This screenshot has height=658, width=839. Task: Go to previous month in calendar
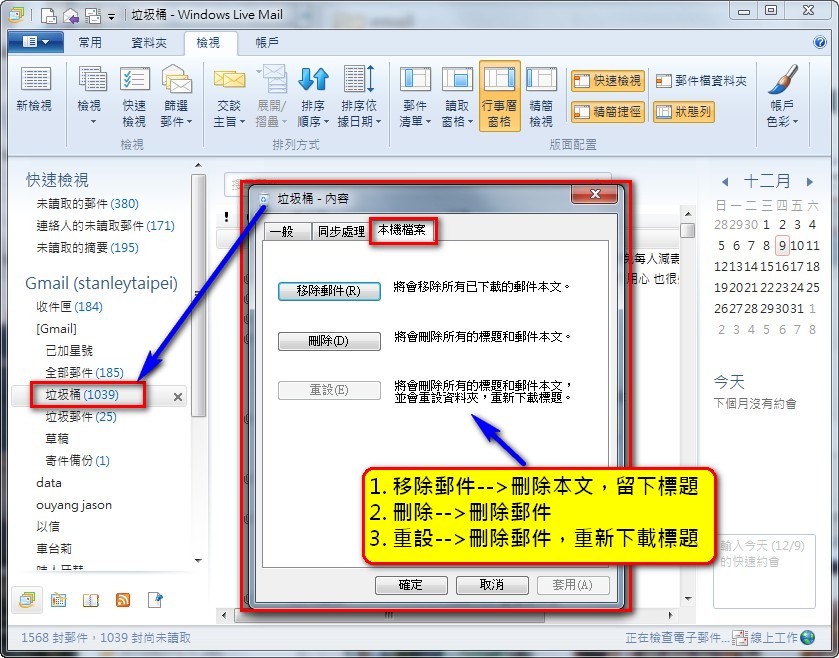(x=725, y=182)
